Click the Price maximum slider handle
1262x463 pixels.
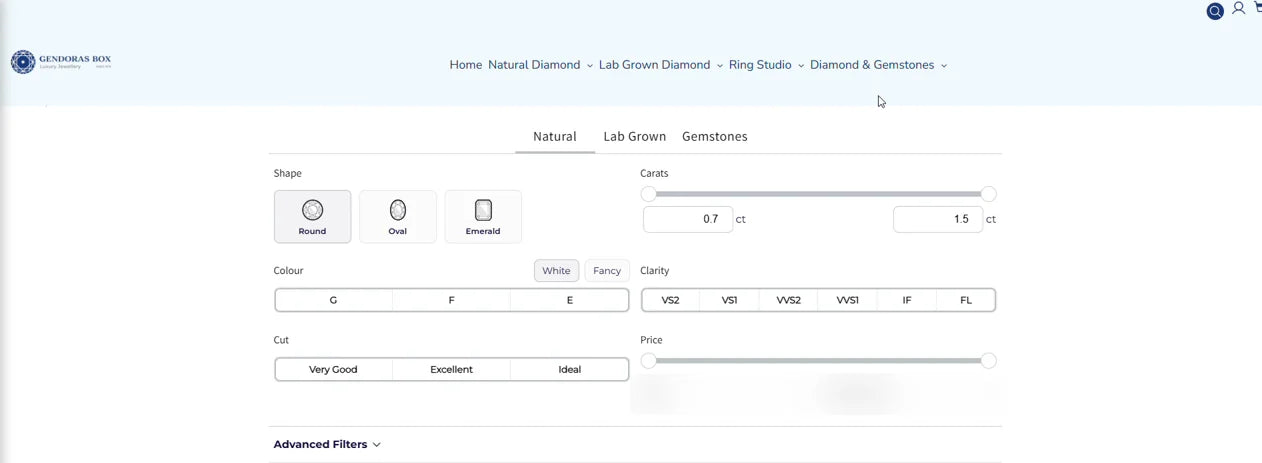[989, 361]
